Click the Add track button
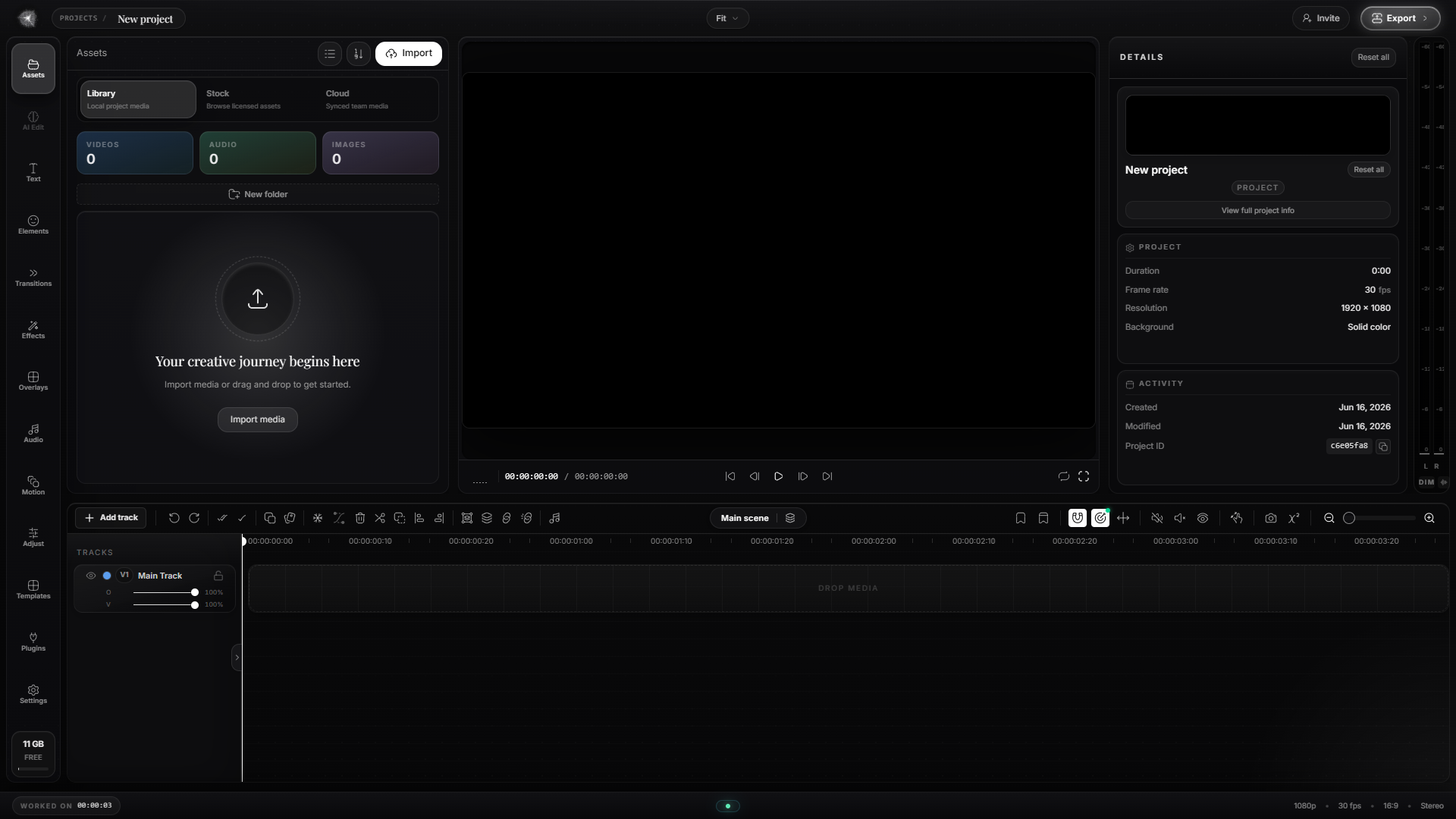Image resolution: width=1456 pixels, height=819 pixels. tap(111, 518)
